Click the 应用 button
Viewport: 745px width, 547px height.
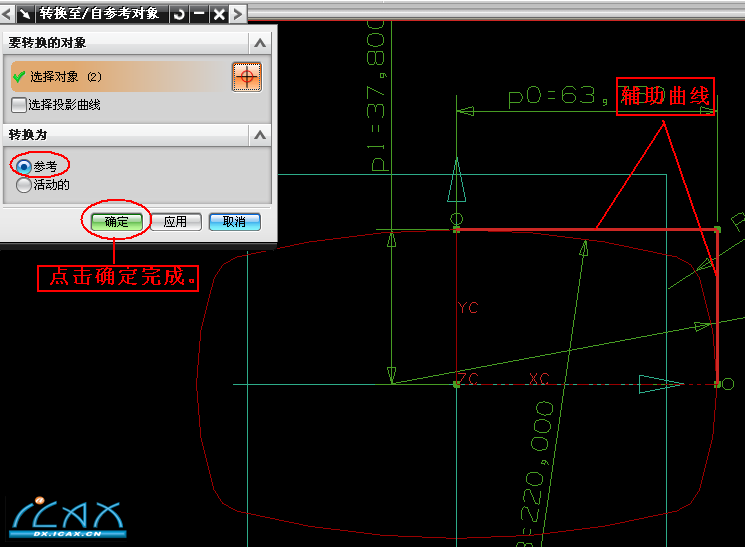pyautogui.click(x=176, y=222)
